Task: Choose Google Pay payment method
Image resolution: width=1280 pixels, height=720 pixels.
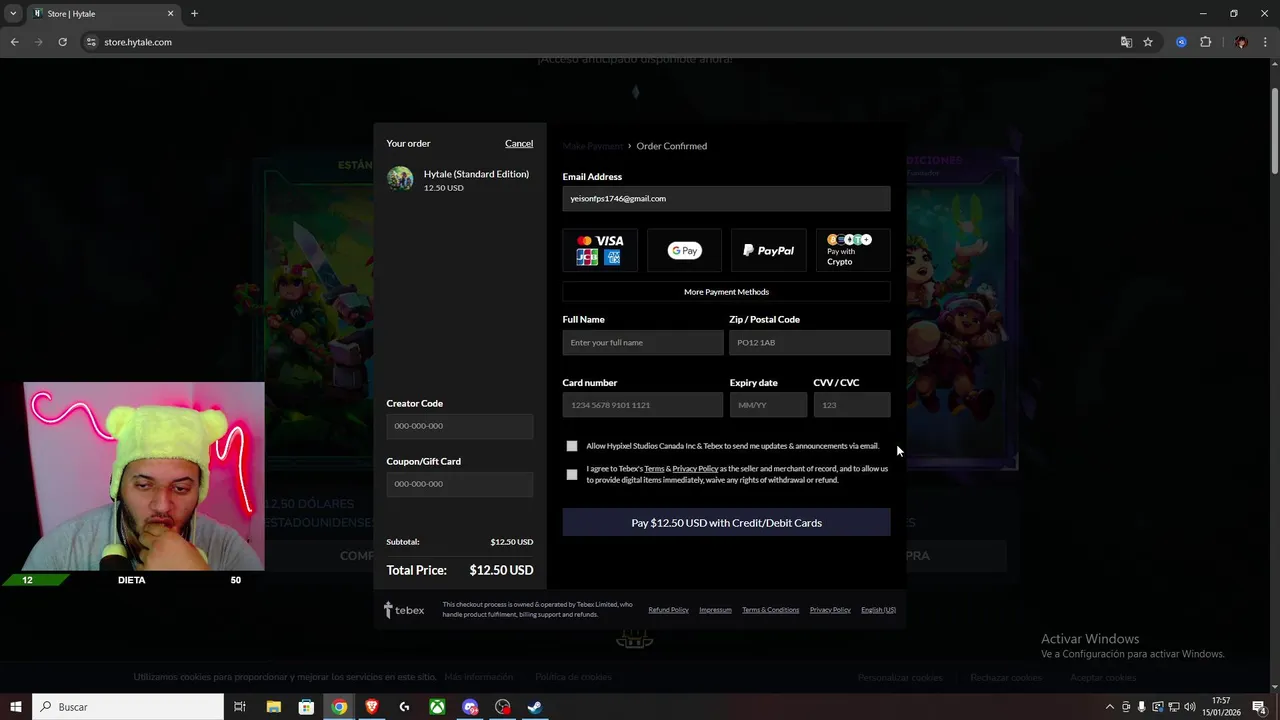Action: [684, 250]
